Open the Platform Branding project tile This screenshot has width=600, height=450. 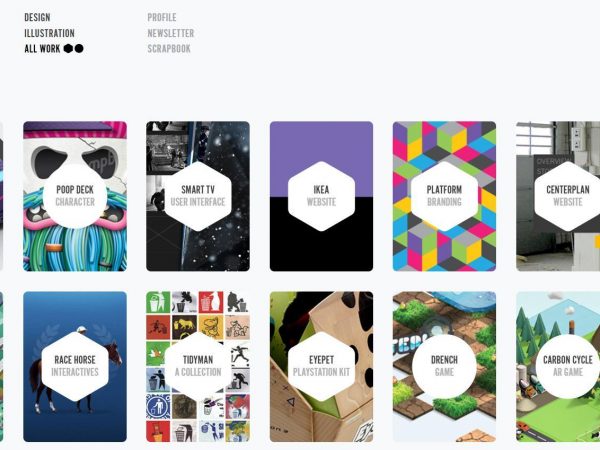pos(444,196)
